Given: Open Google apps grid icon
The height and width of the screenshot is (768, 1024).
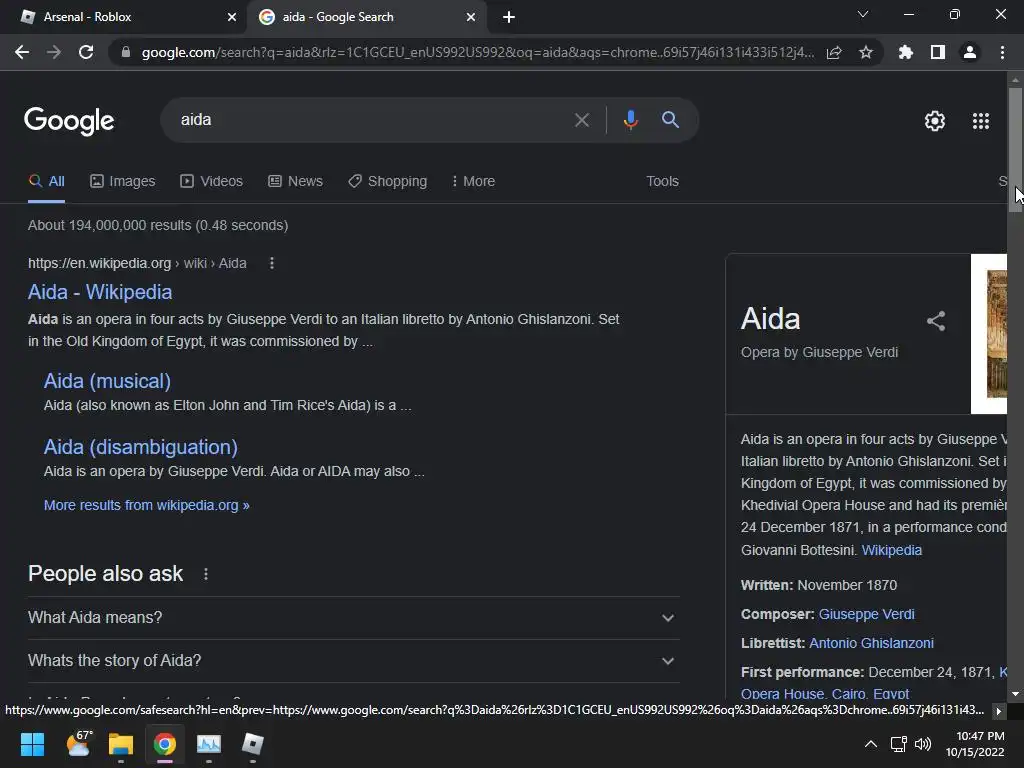Looking at the screenshot, I should click(x=981, y=121).
